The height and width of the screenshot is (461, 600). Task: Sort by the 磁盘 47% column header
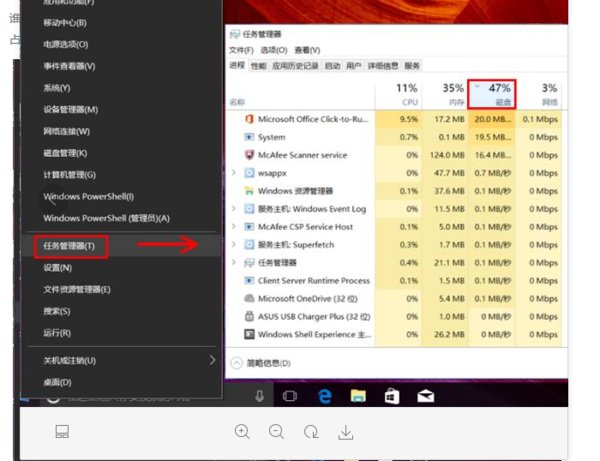click(492, 93)
